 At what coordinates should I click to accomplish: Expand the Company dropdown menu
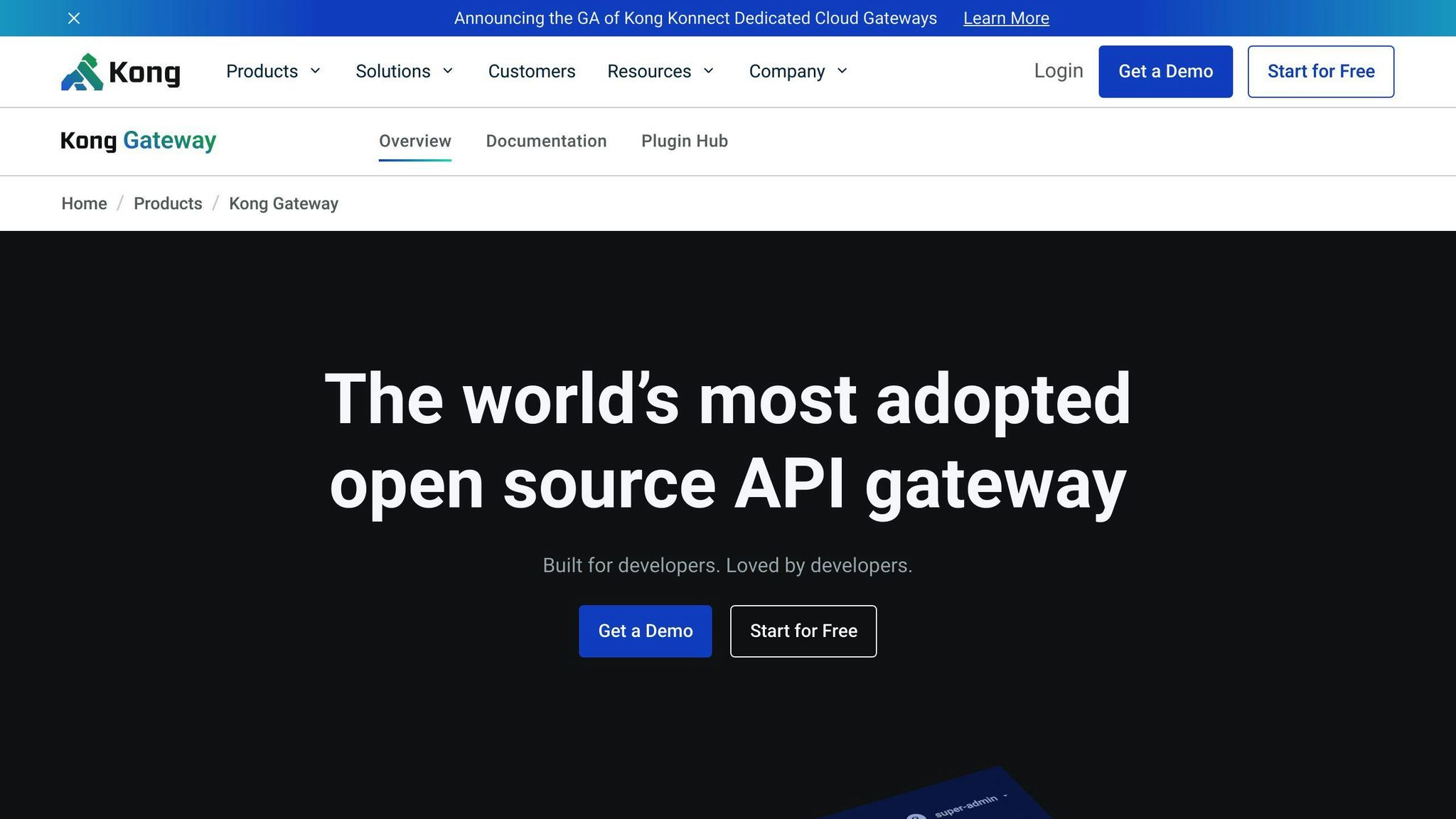(x=798, y=71)
